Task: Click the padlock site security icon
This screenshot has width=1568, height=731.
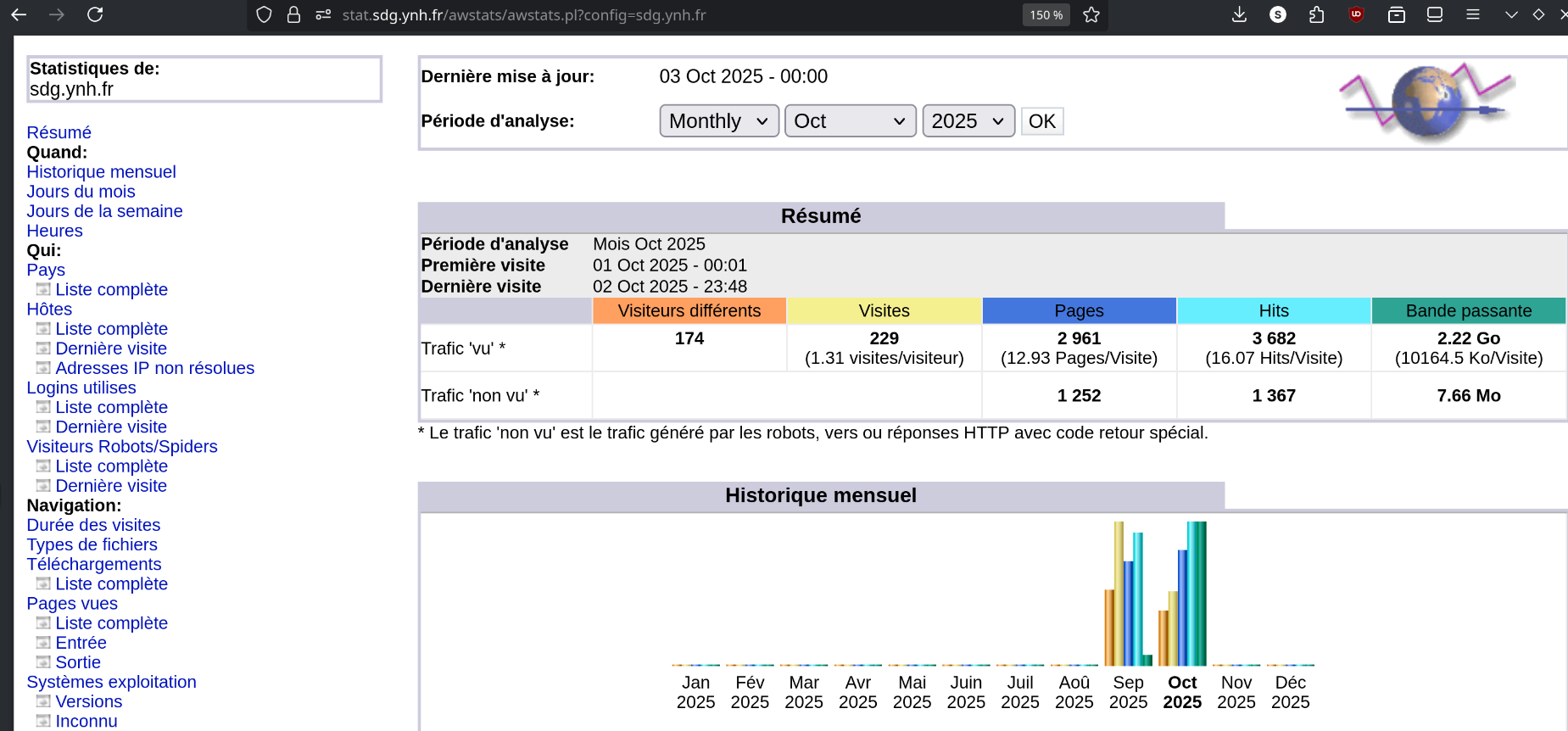Action: click(293, 14)
